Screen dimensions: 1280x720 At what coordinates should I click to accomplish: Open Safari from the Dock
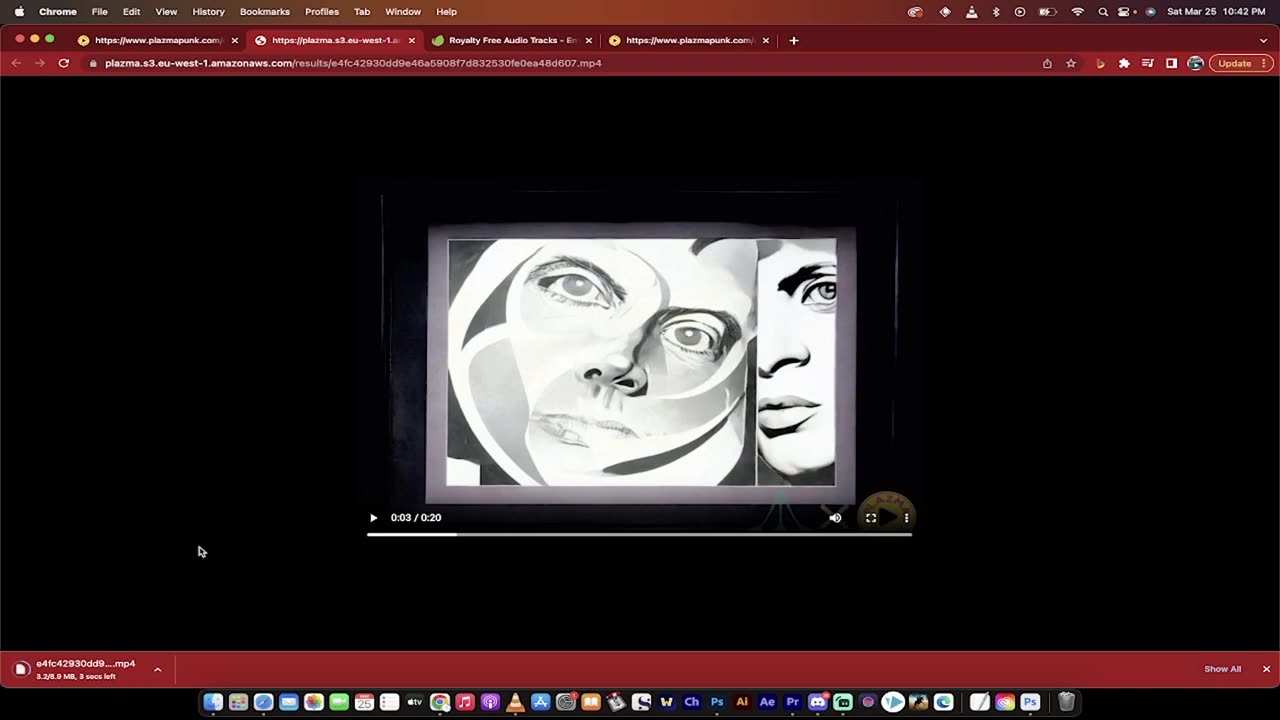click(263, 702)
